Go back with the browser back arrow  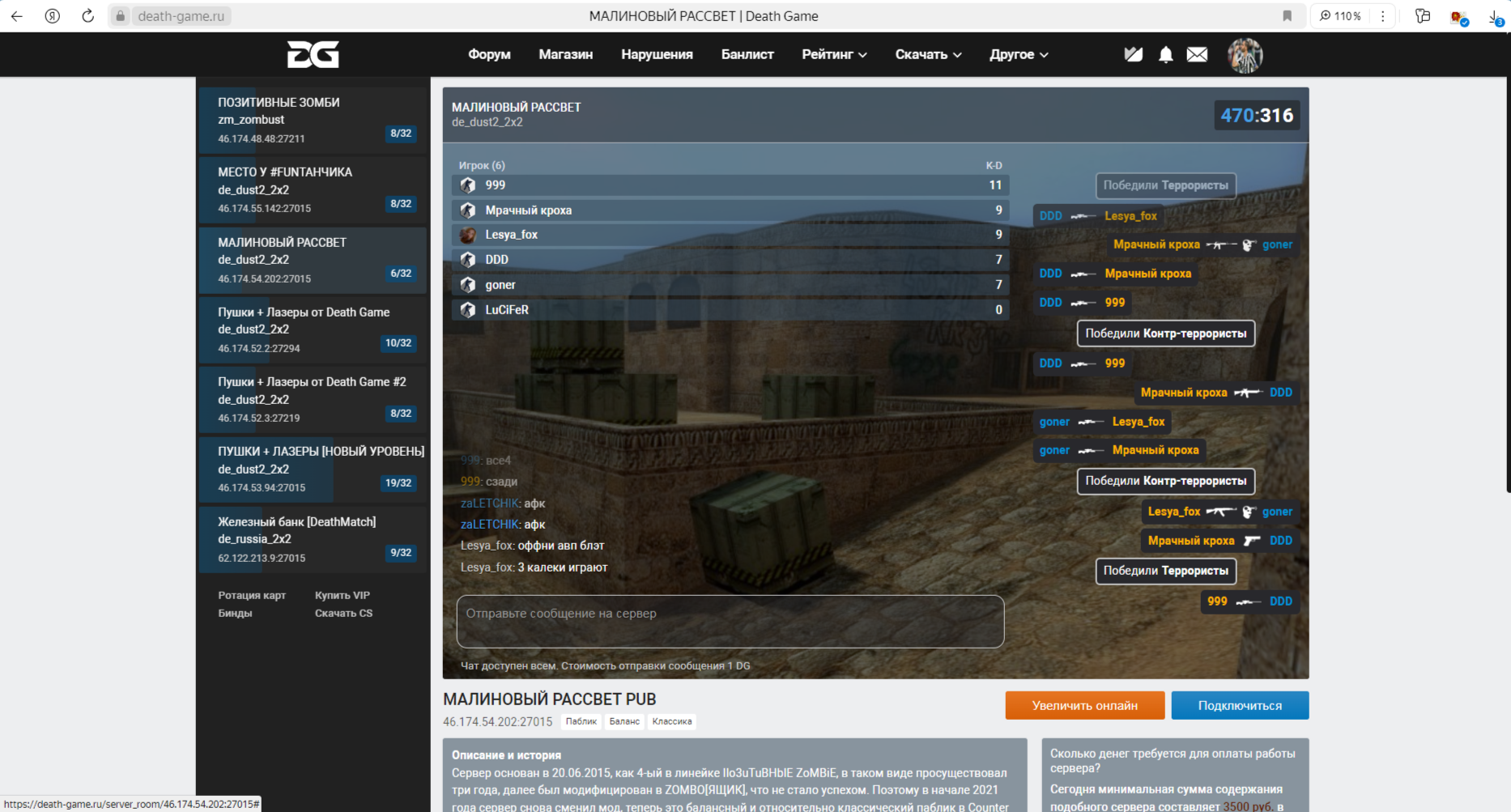[x=17, y=15]
